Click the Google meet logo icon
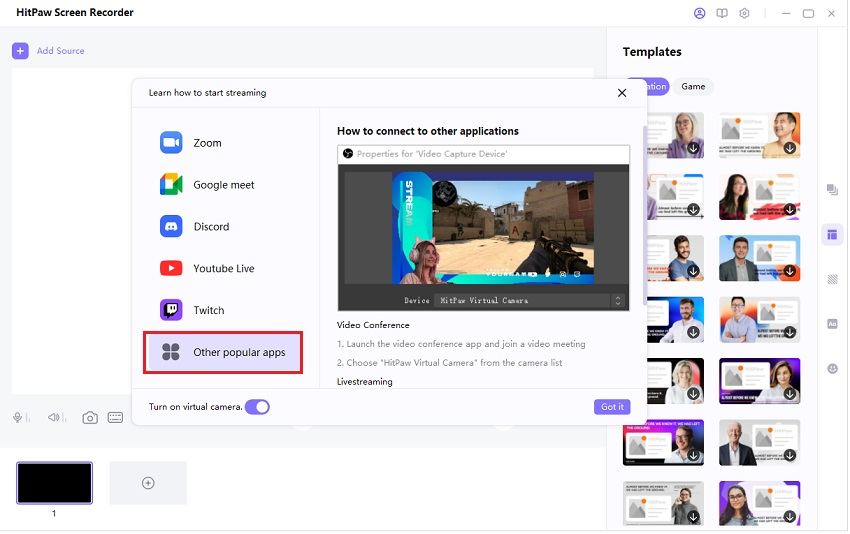 click(171, 184)
